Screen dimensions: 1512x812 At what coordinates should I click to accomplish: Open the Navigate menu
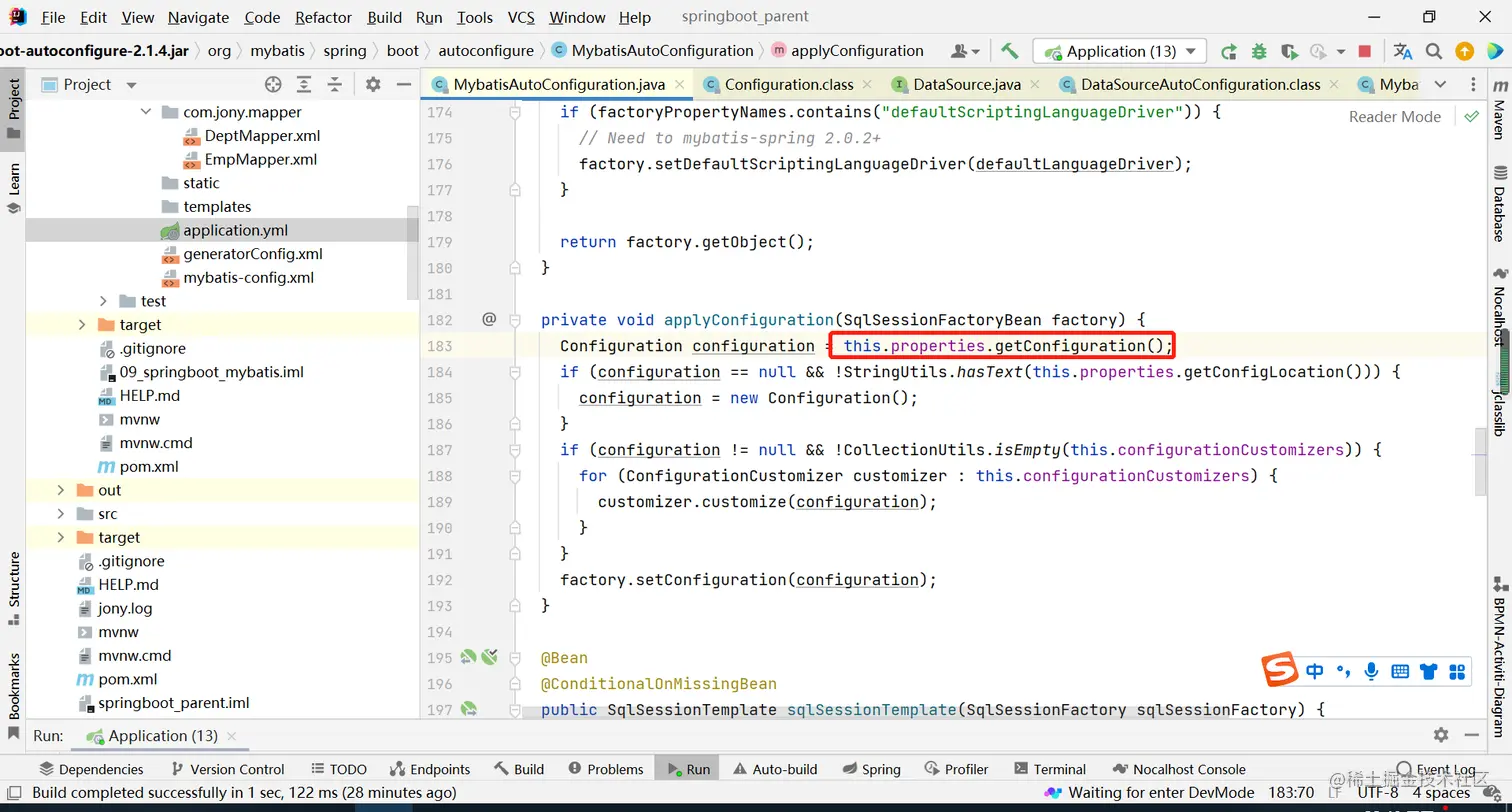[x=198, y=17]
